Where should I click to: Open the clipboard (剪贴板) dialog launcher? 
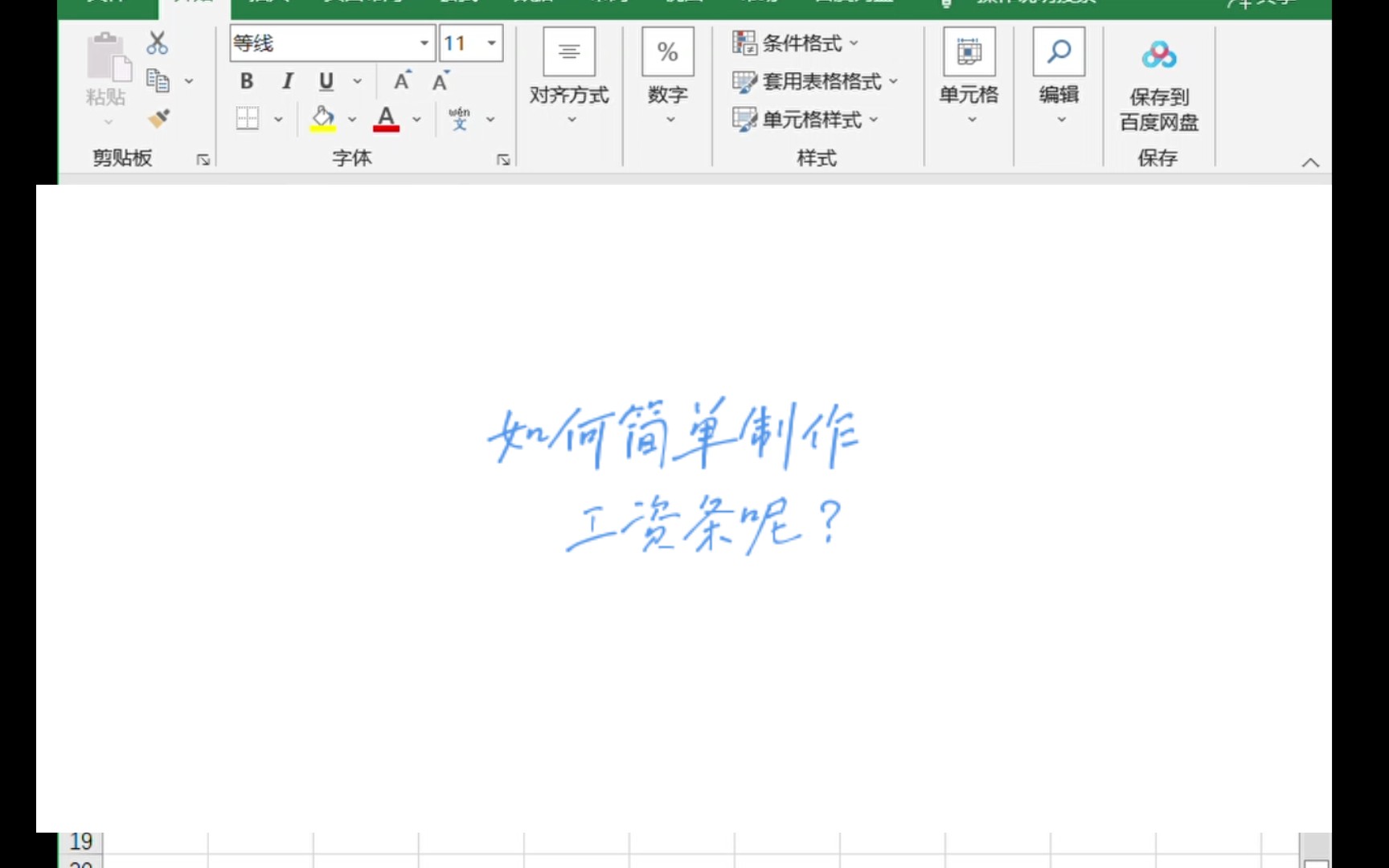(203, 160)
